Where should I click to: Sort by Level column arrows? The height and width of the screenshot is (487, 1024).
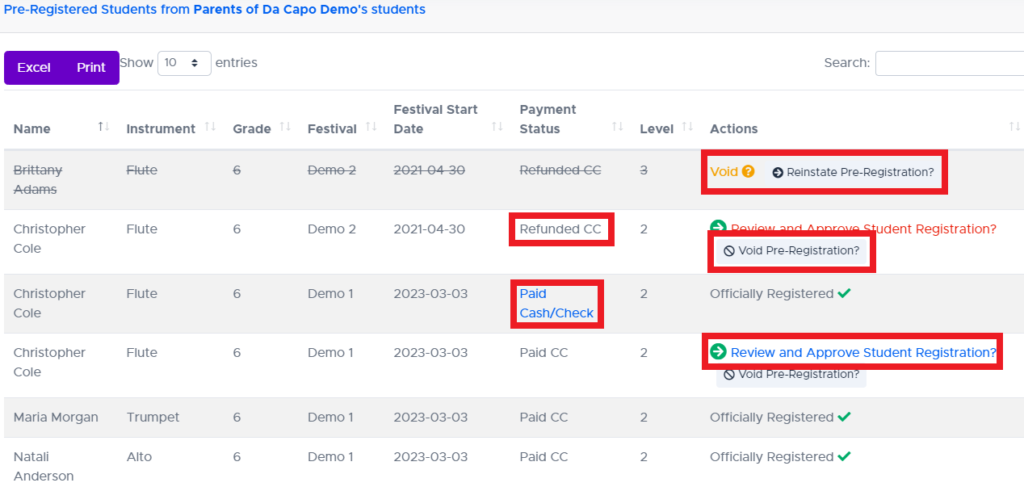pos(687,128)
